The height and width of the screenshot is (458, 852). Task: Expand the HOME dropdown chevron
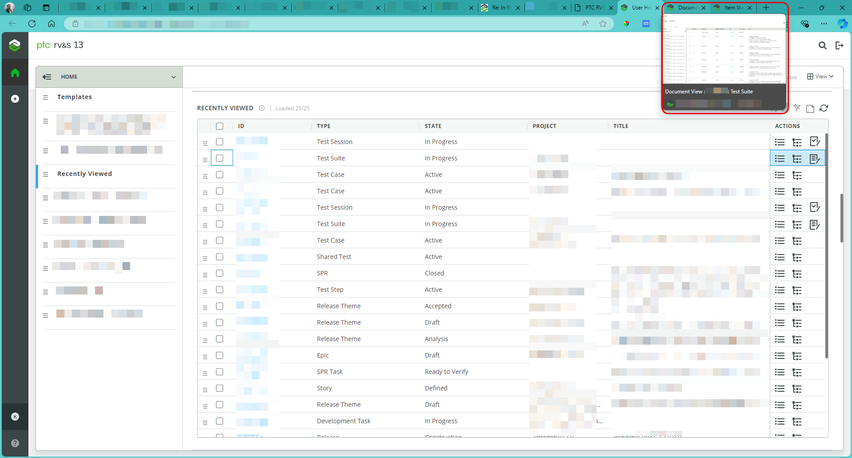[173, 77]
